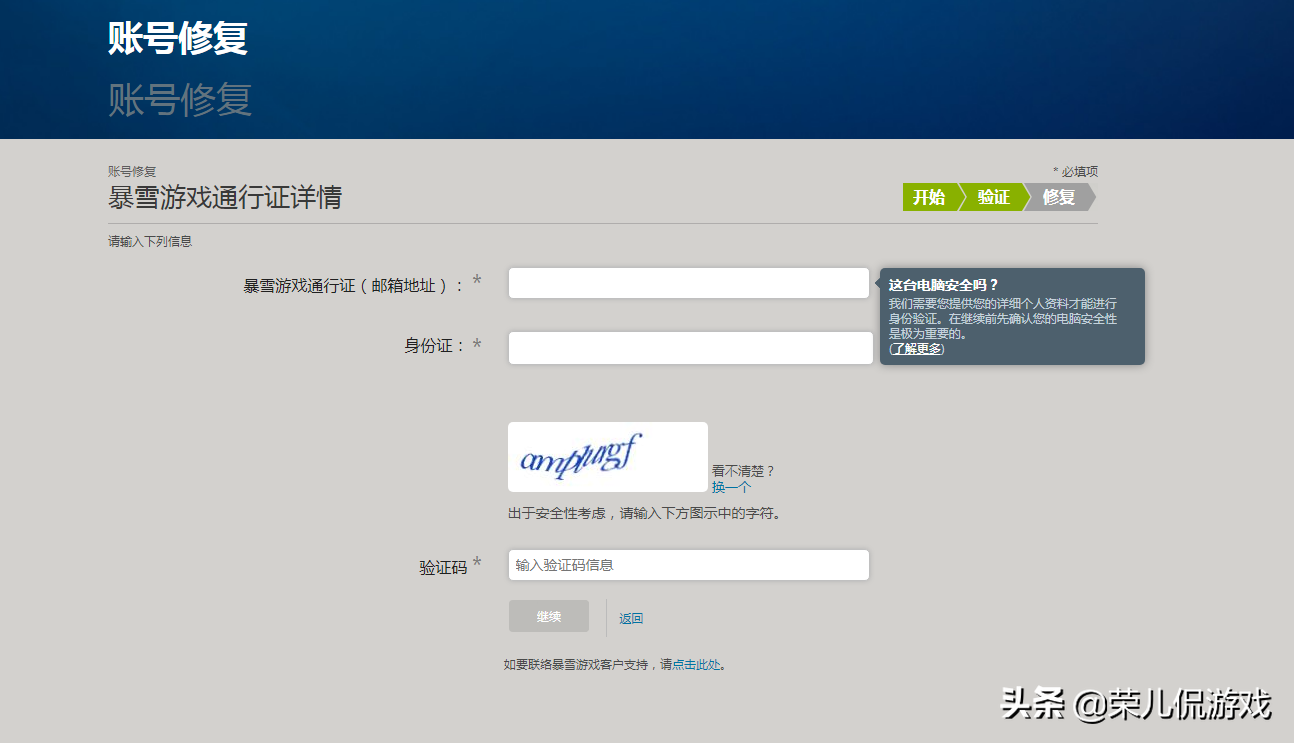The image size is (1294, 743).
Task: Click the 验证码 field label
Action: [x=443, y=567]
